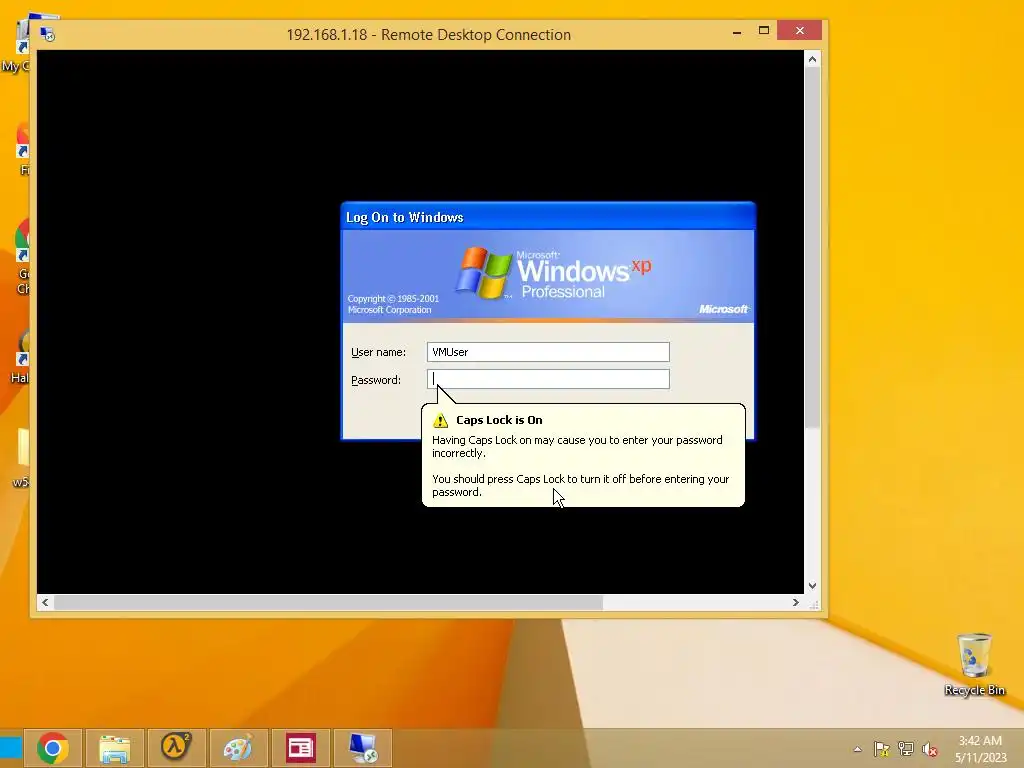Click the horizontal scrollbar left arrow
Viewport: 1024px width, 768px height.
point(45,602)
